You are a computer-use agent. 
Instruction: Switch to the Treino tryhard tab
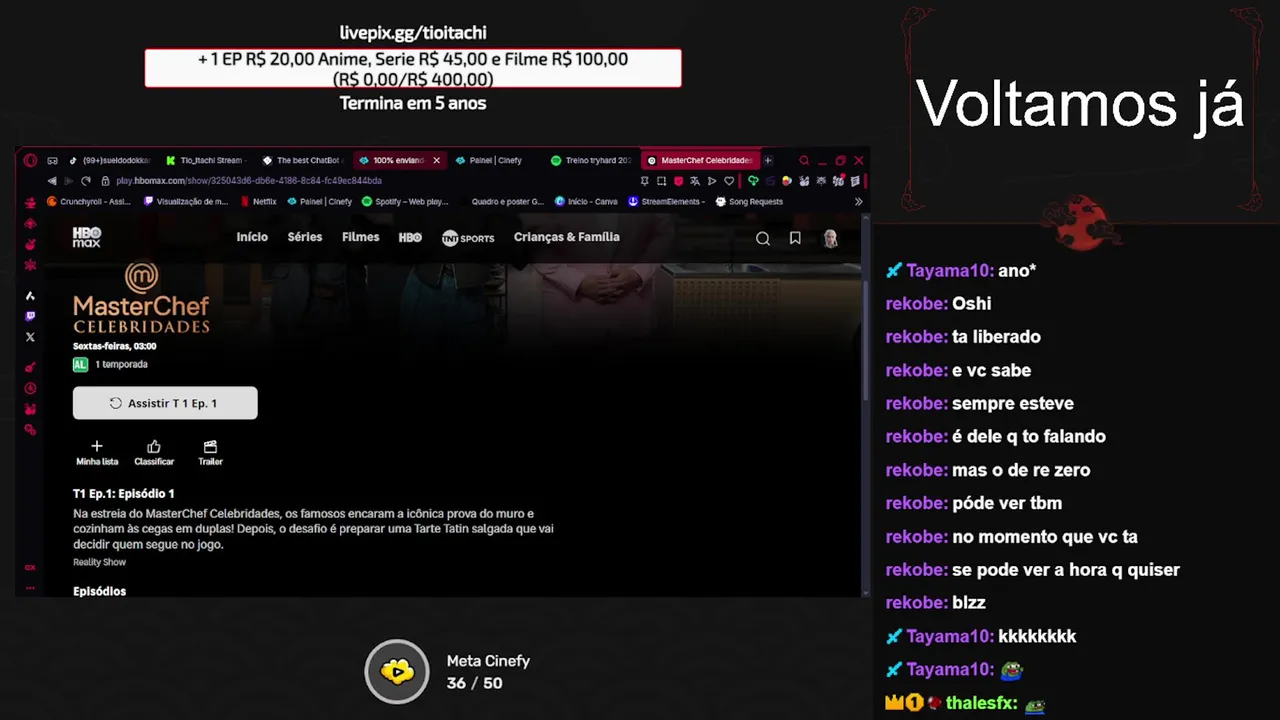click(x=590, y=160)
